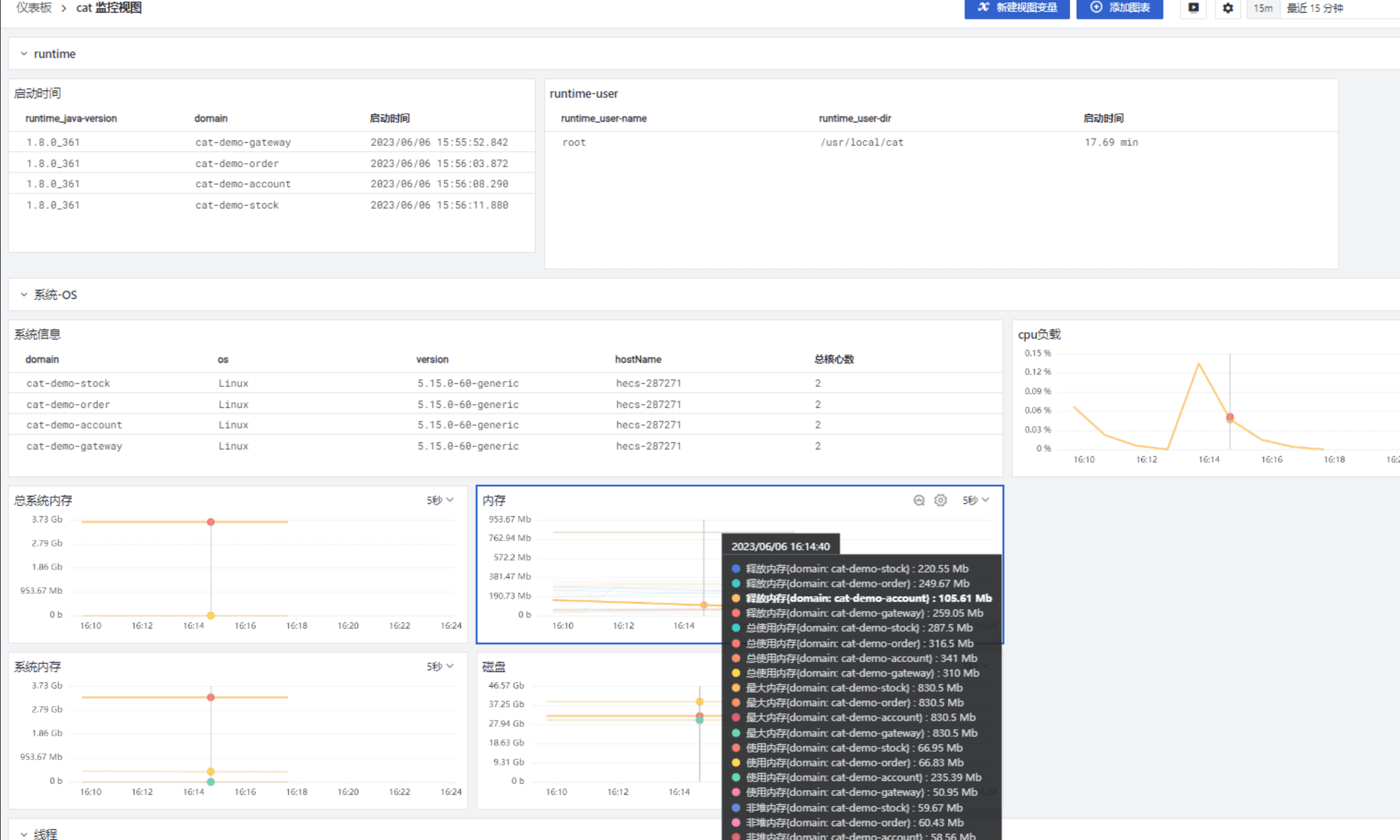Open 5秒 interval dropdown on 系统内存
Screen dimensions: 1400x840
440,666
